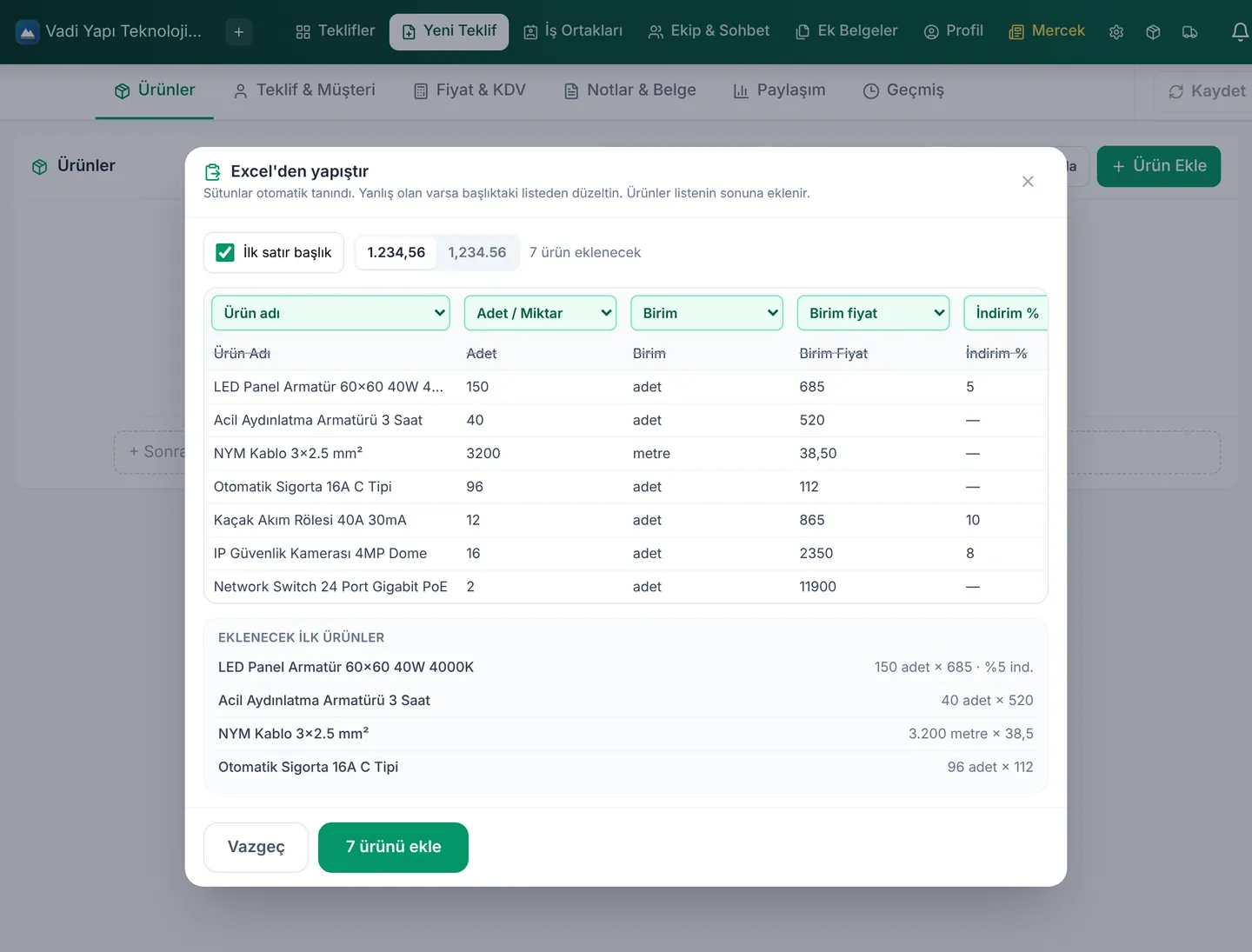Screen dimensions: 1252x952
Task: Open the Paylaşım sub-tab
Action: coord(780,90)
